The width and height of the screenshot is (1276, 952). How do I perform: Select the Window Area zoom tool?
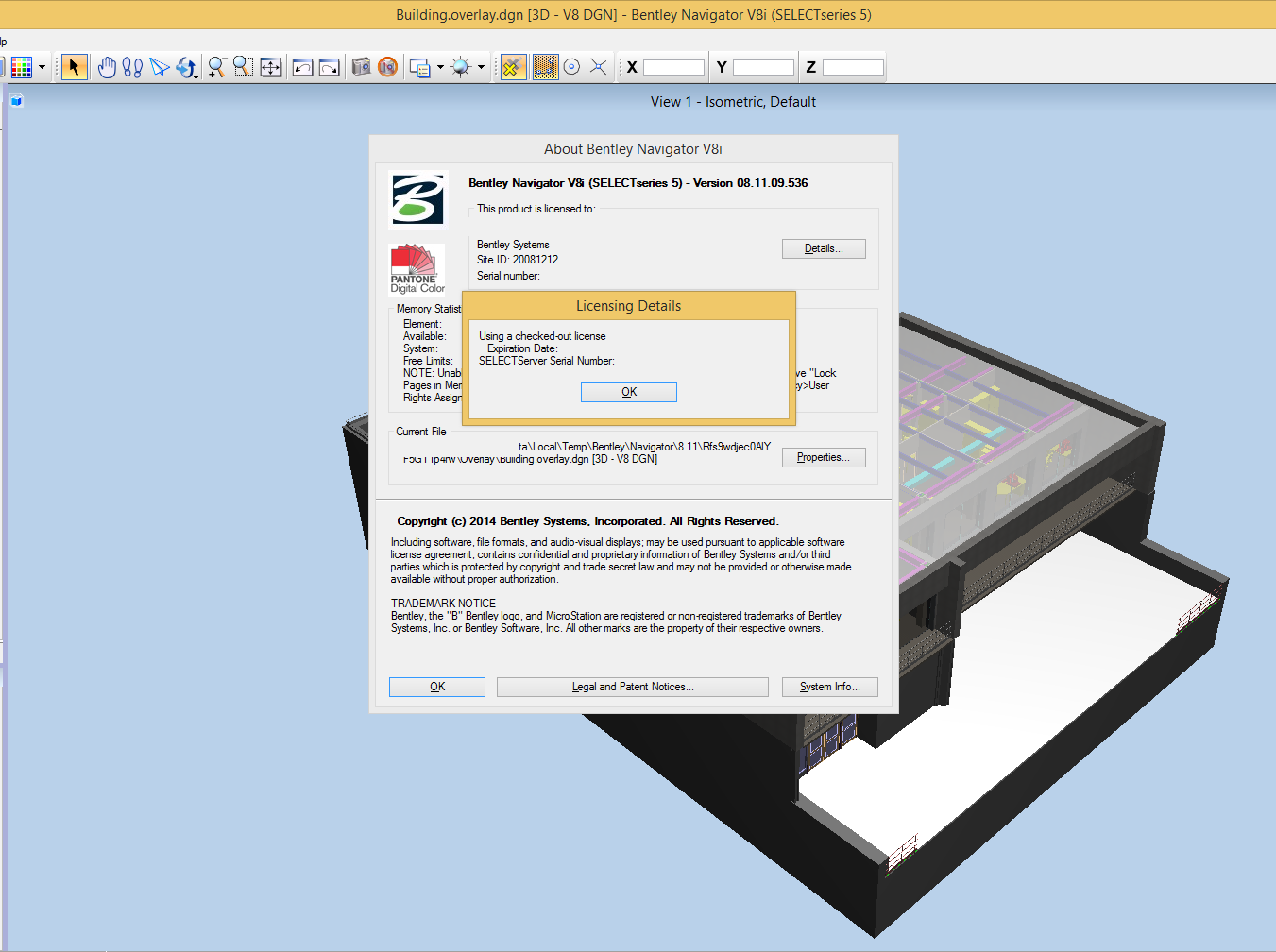tap(244, 67)
